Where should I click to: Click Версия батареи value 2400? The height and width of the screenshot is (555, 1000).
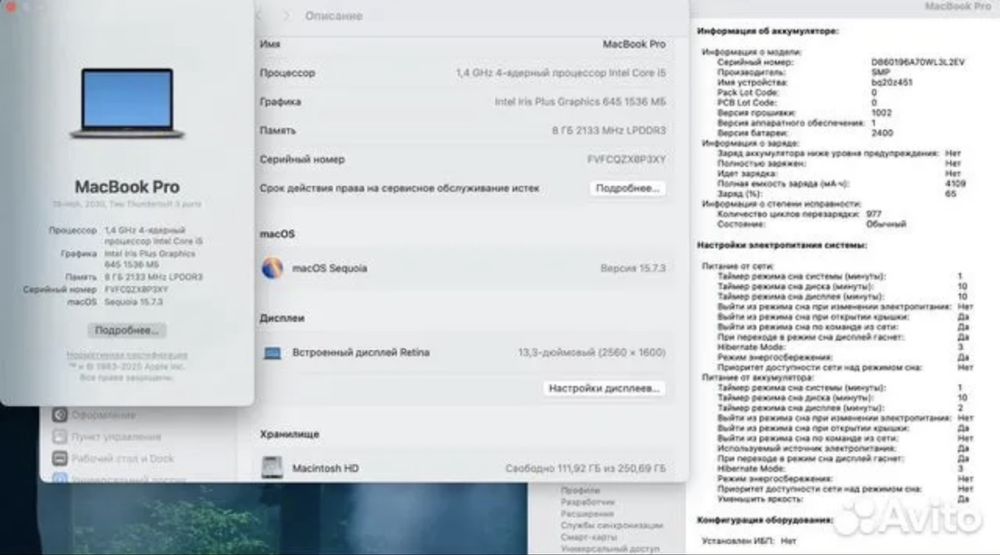[882, 133]
